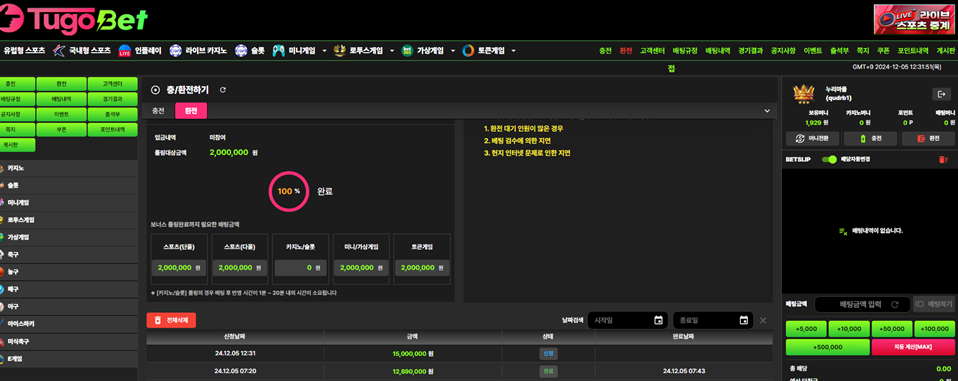Select the pink 환전 tab

191,111
